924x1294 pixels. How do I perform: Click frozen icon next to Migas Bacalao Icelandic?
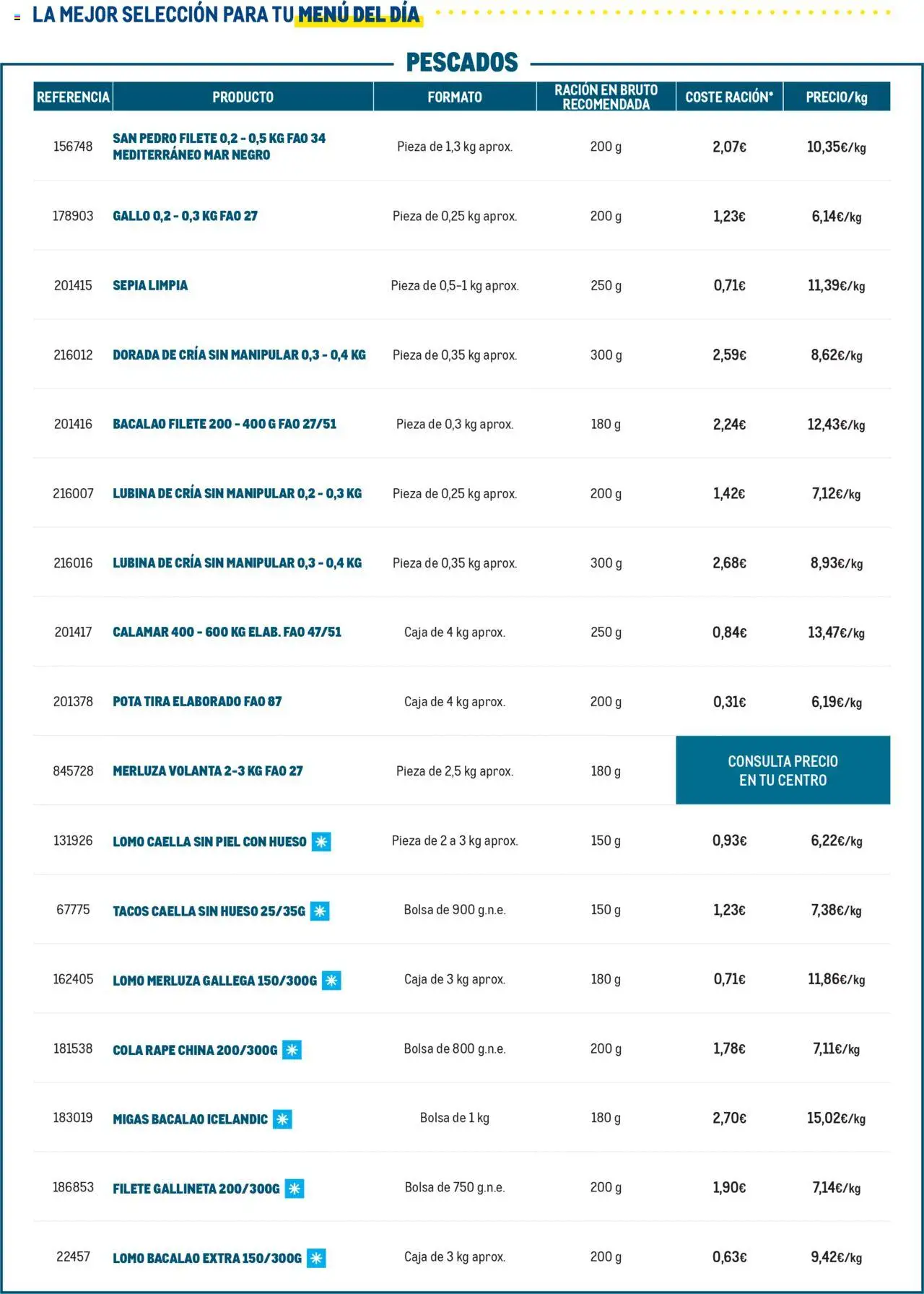(x=282, y=1119)
